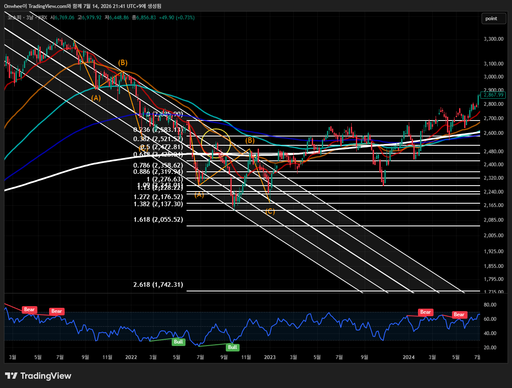Click 2,700.00 on the price axis
The height and width of the screenshot is (388, 512).
click(494, 118)
